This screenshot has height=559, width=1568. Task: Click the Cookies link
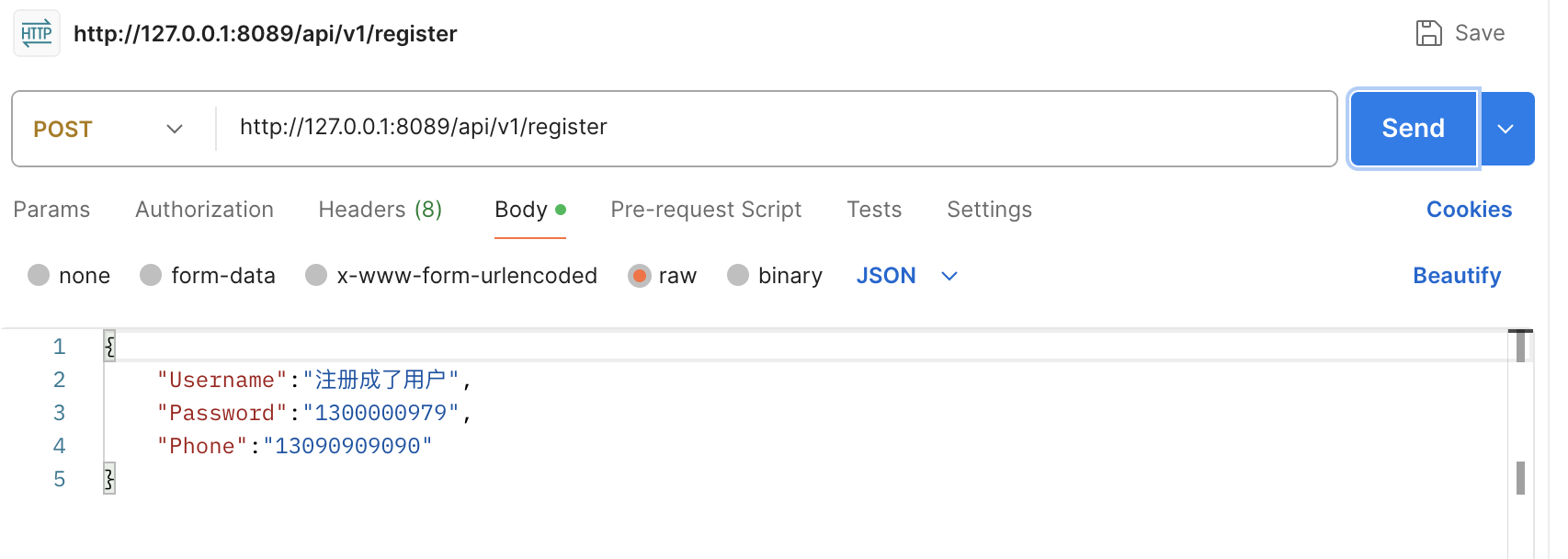pyautogui.click(x=1469, y=210)
